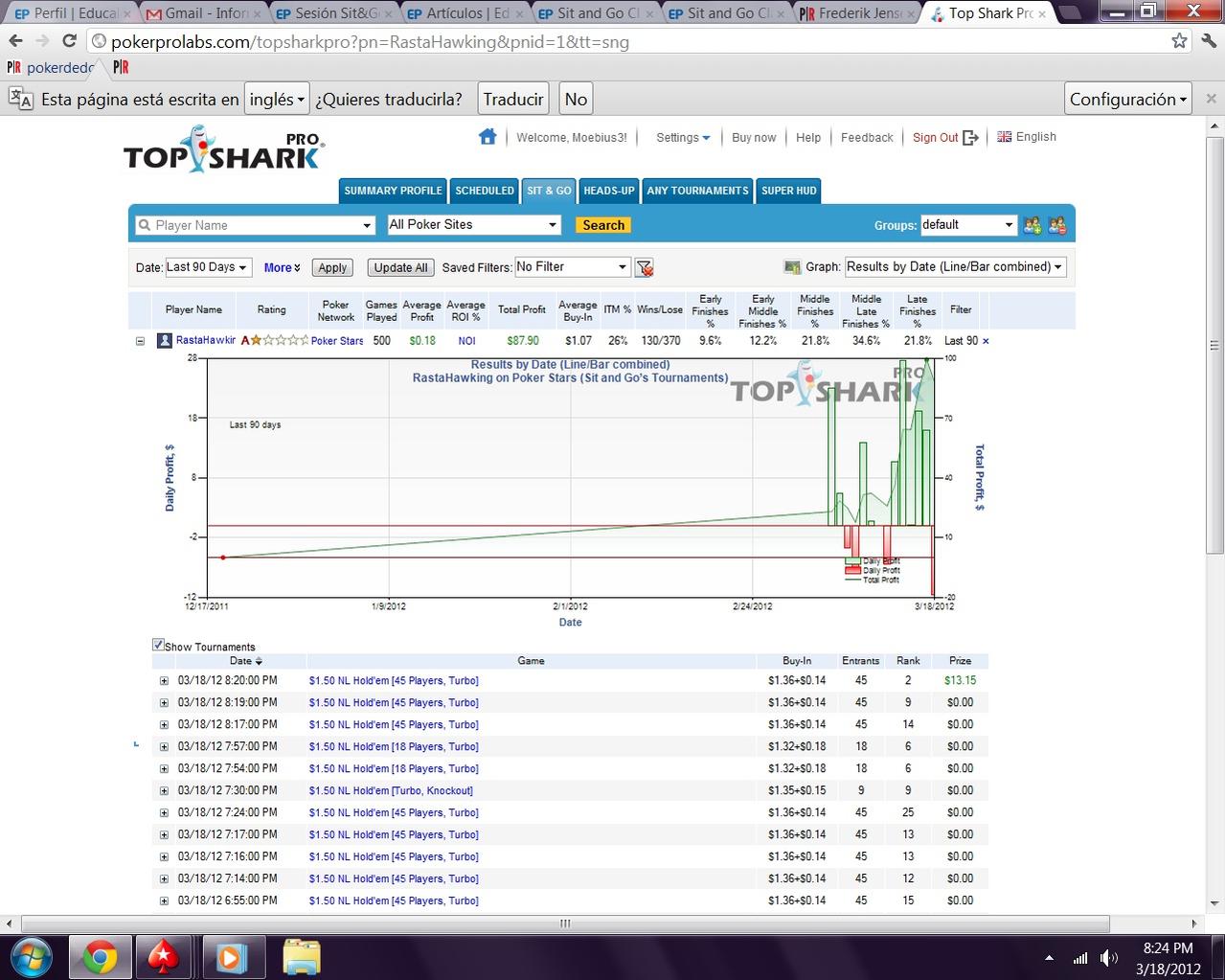Click the RastaHawking player avatar icon
The height and width of the screenshot is (980, 1225).
point(165,340)
